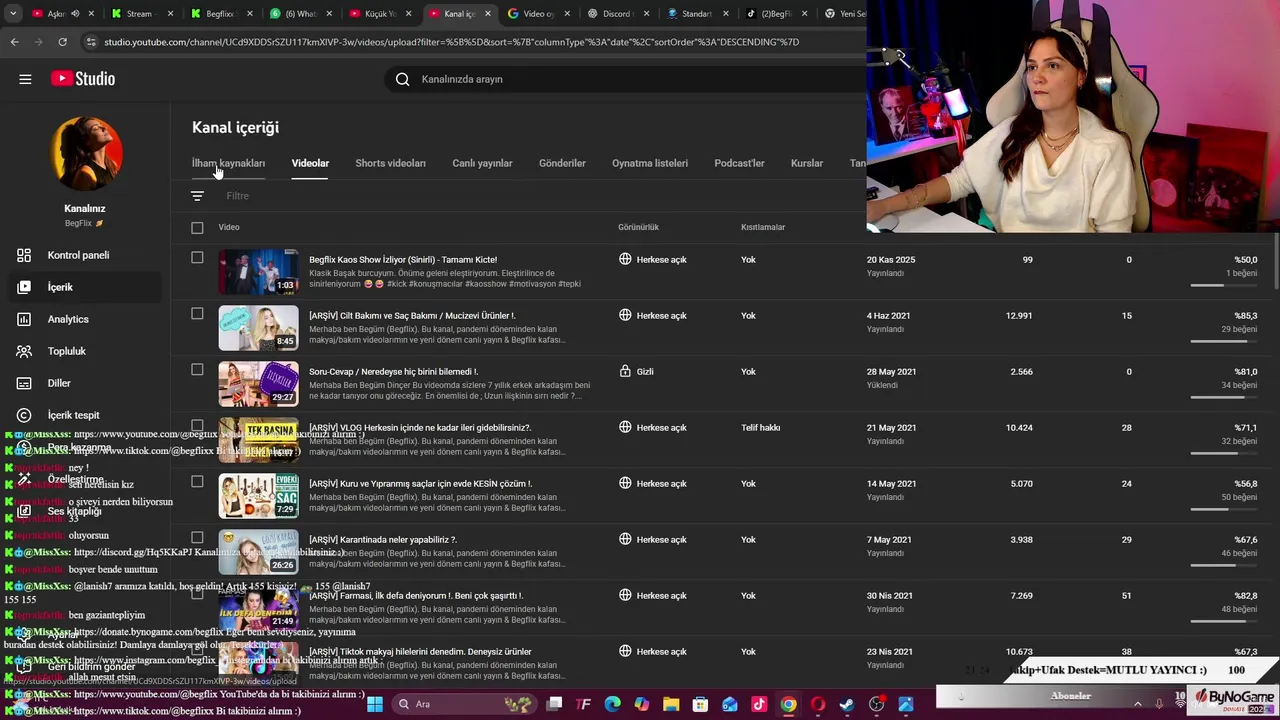Click the site info icon in address bar

tap(91, 42)
